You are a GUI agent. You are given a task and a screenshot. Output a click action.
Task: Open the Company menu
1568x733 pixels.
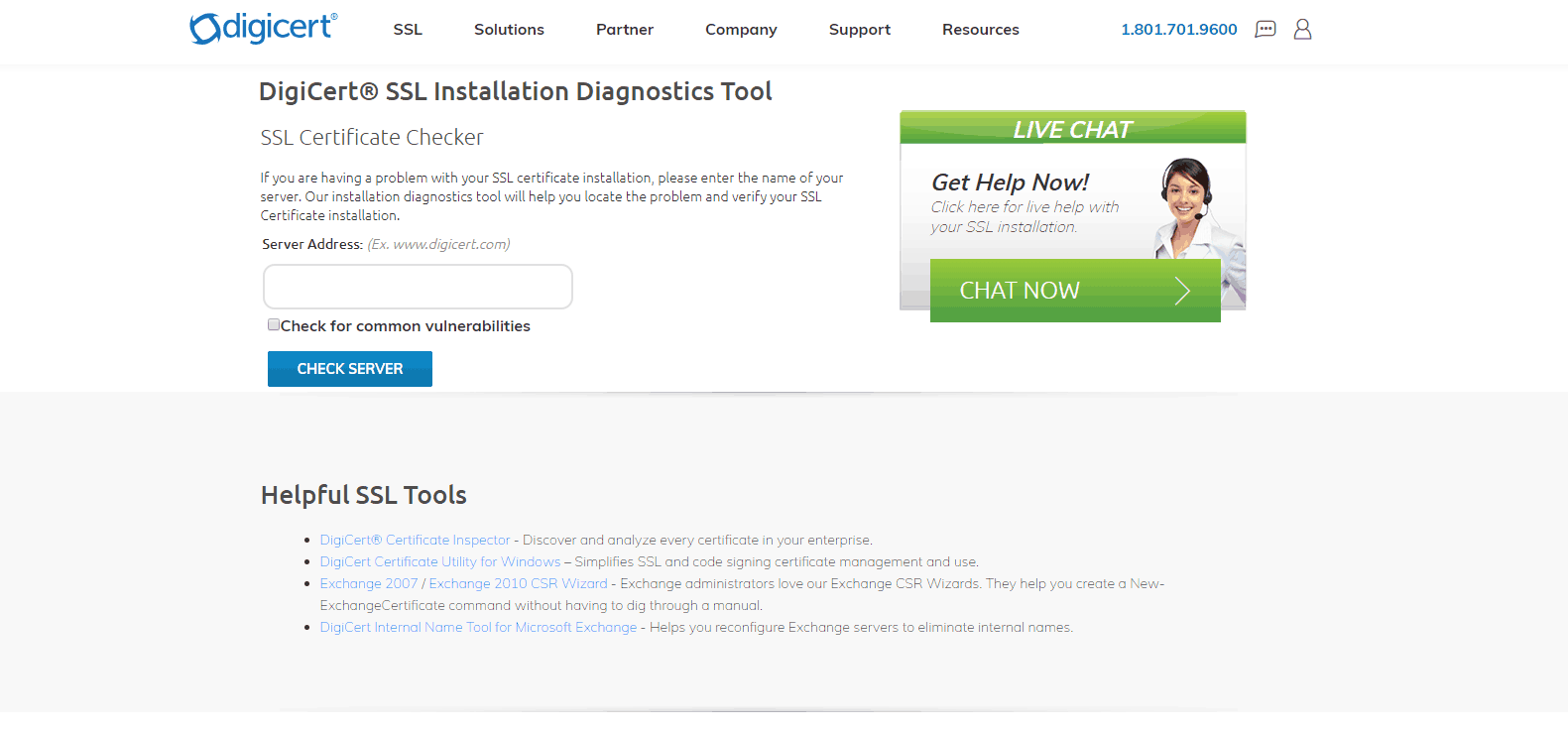pos(741,30)
